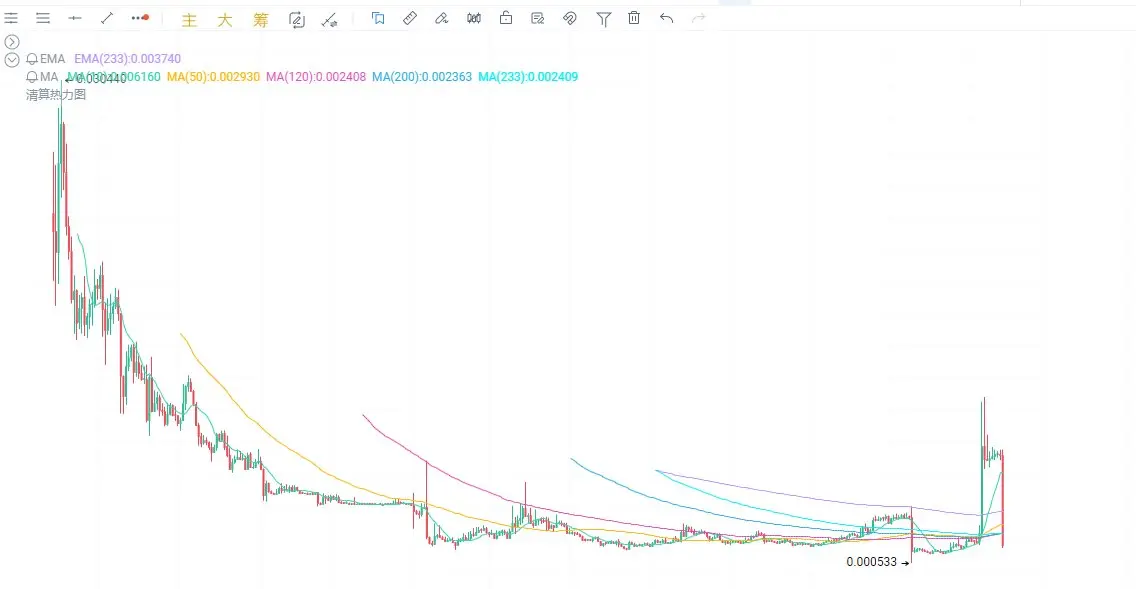
Task: Select the line with settings tool icon
Action: 330,20
